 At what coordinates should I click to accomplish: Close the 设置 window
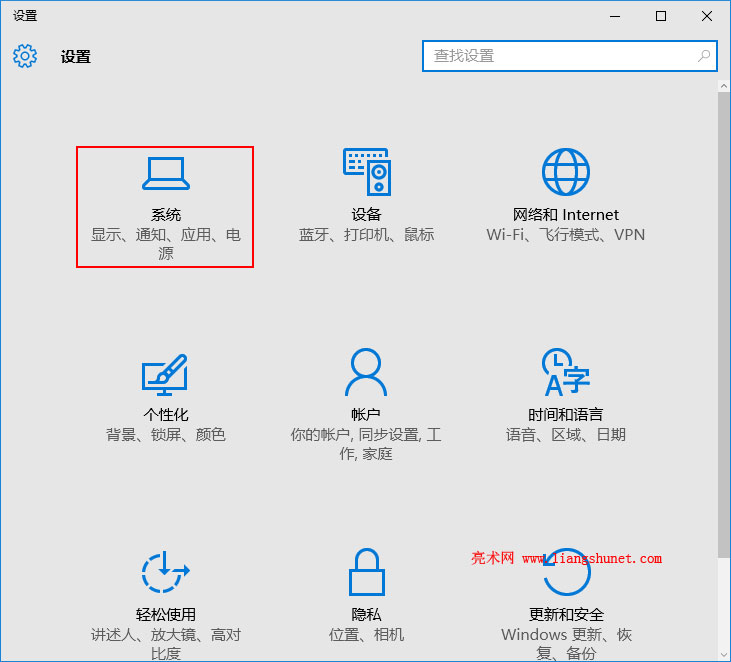pos(707,16)
